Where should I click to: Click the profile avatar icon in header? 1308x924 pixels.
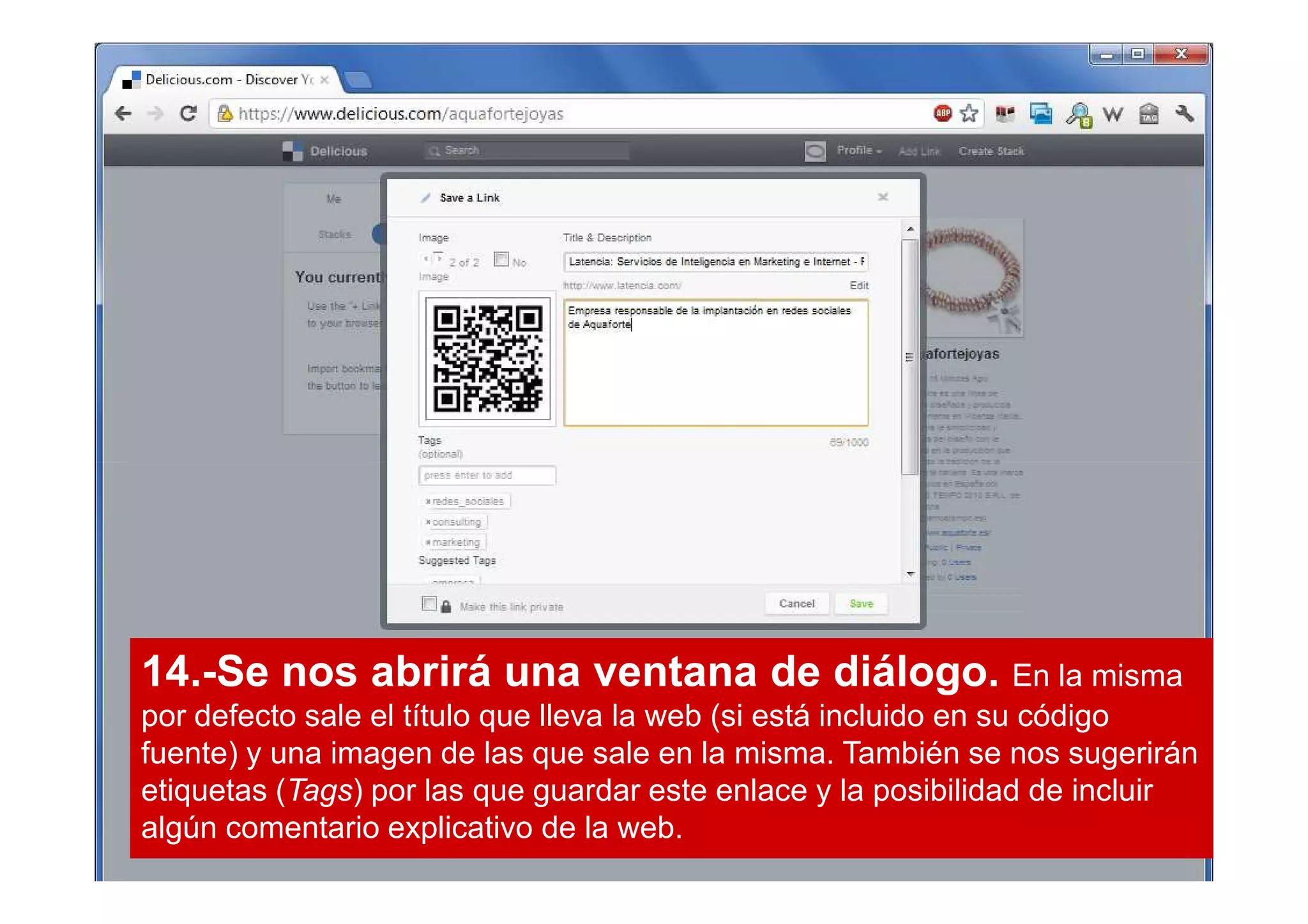pyautogui.click(x=815, y=151)
